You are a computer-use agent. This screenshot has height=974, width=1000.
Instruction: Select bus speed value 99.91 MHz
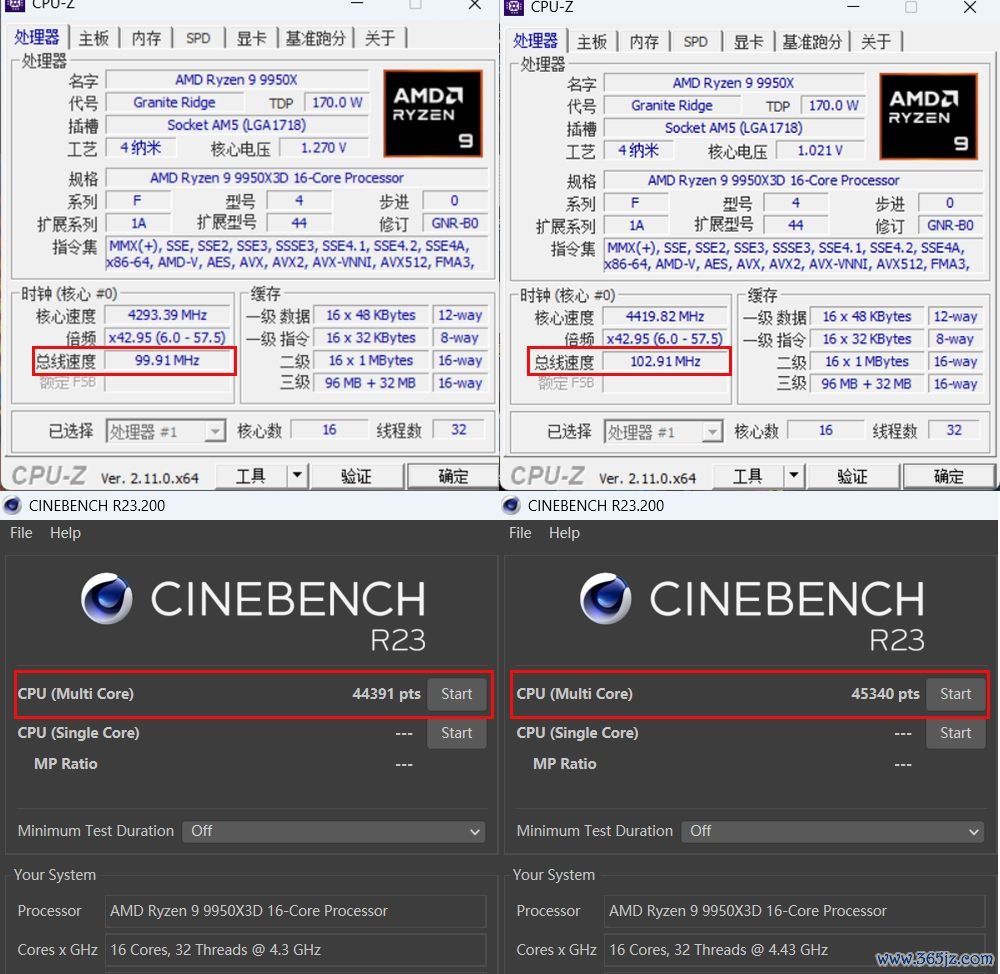167,360
